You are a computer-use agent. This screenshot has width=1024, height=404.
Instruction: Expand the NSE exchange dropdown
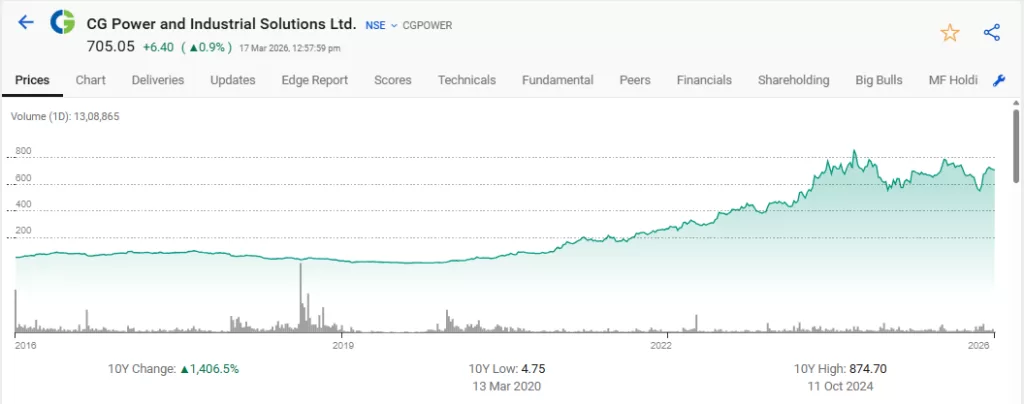pos(381,24)
